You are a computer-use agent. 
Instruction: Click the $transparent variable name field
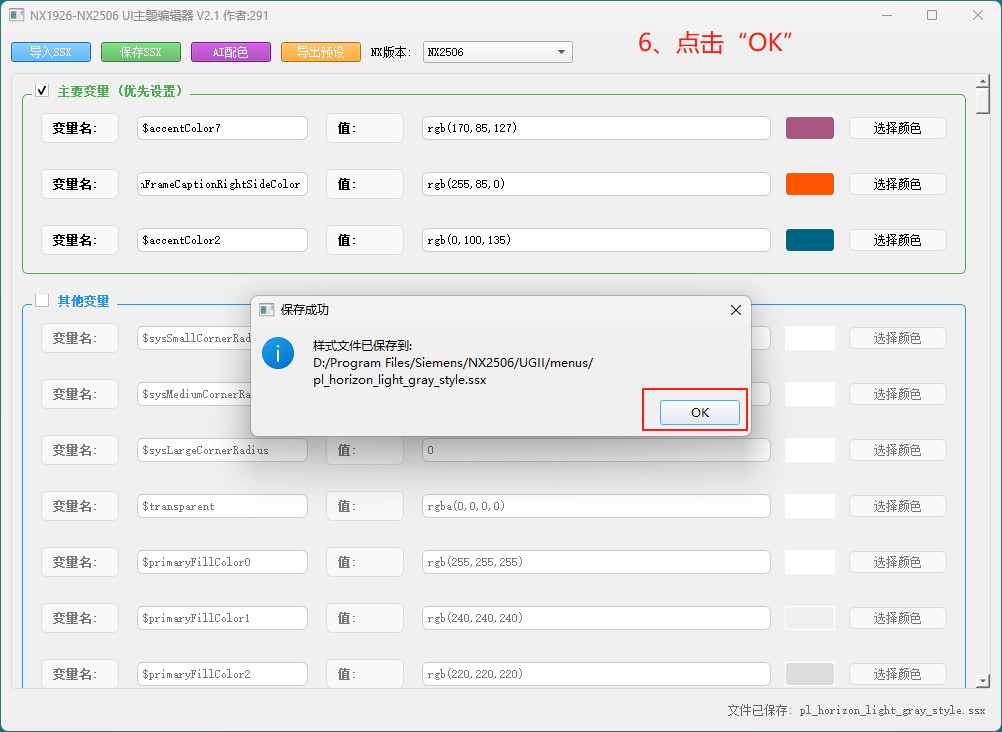(x=222, y=506)
